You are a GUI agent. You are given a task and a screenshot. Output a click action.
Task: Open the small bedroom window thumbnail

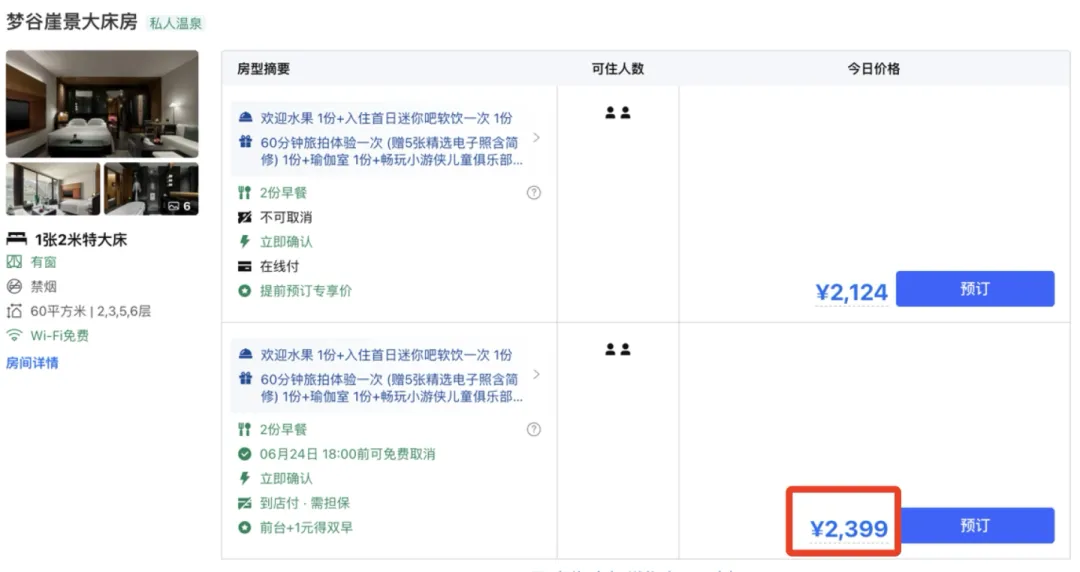[53, 189]
